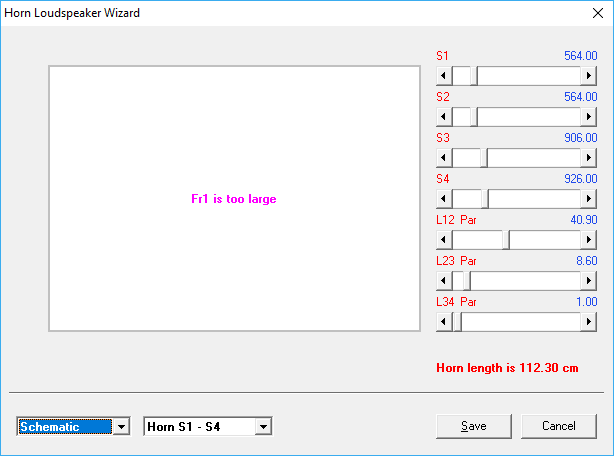614x456 pixels.
Task: Click the L23 value 8.60
Action: coord(587,261)
